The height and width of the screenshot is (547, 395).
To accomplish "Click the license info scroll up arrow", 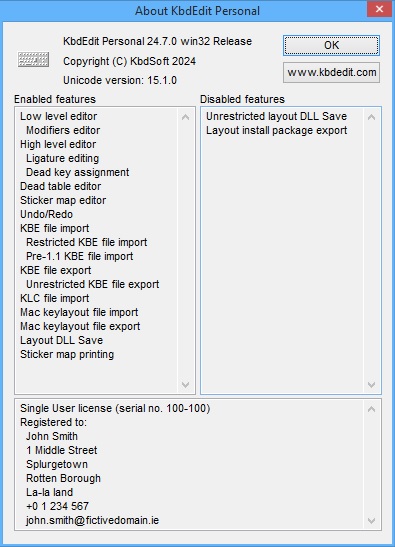I will [x=371, y=409].
